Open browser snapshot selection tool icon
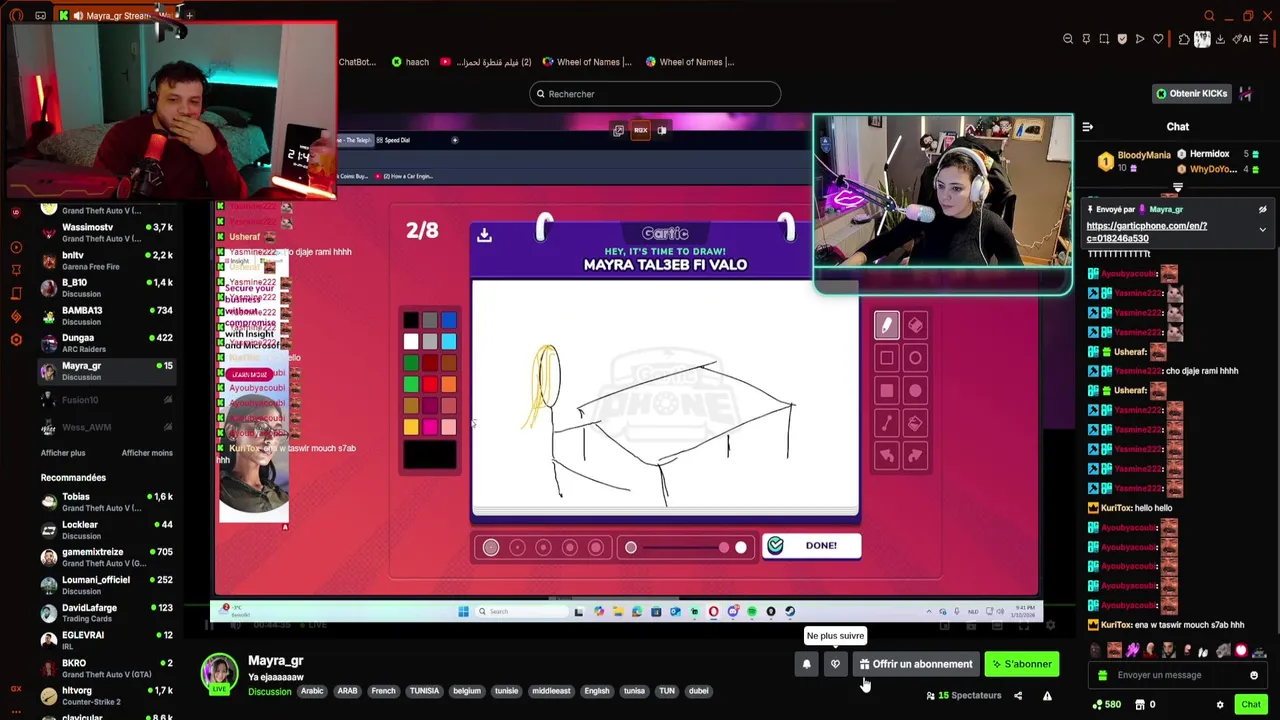1280x720 pixels. (1104, 39)
